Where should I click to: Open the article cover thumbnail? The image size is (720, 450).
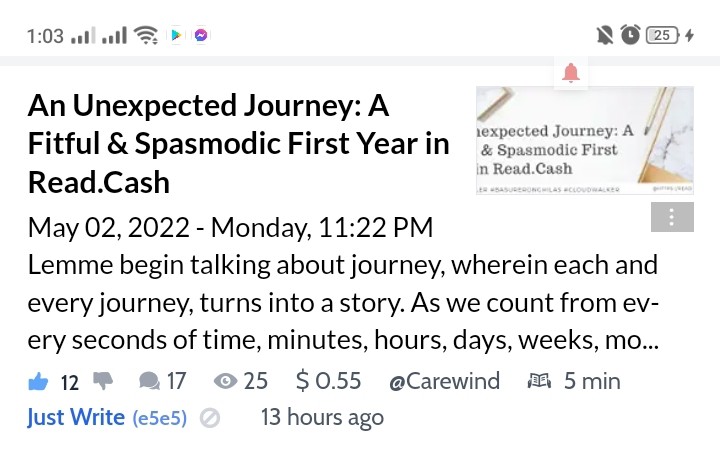click(585, 141)
